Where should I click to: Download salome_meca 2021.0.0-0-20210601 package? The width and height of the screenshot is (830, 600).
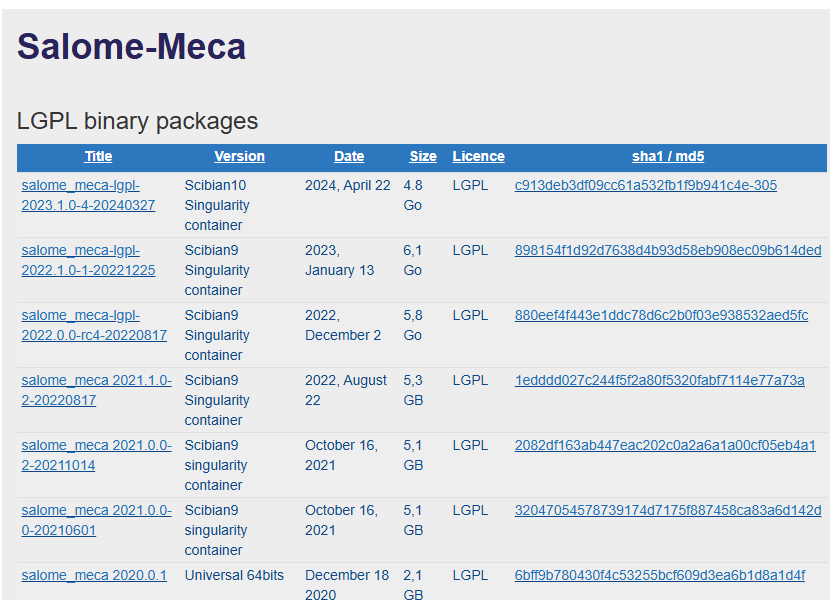point(96,520)
